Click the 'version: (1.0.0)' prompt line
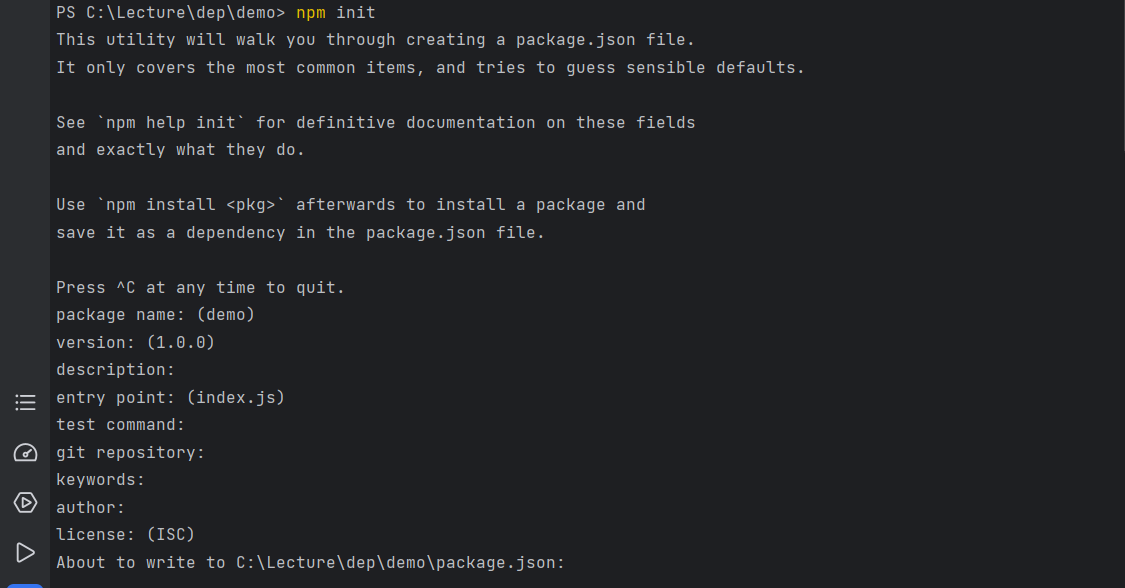 (x=136, y=343)
